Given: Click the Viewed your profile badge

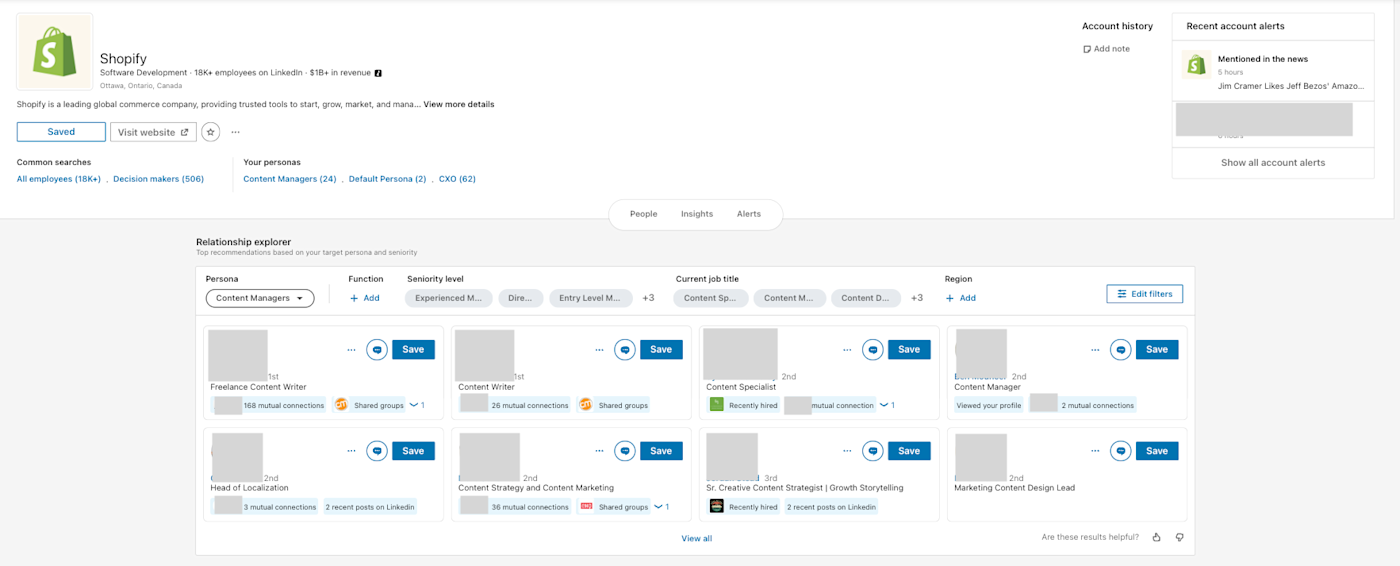Looking at the screenshot, I should point(989,405).
